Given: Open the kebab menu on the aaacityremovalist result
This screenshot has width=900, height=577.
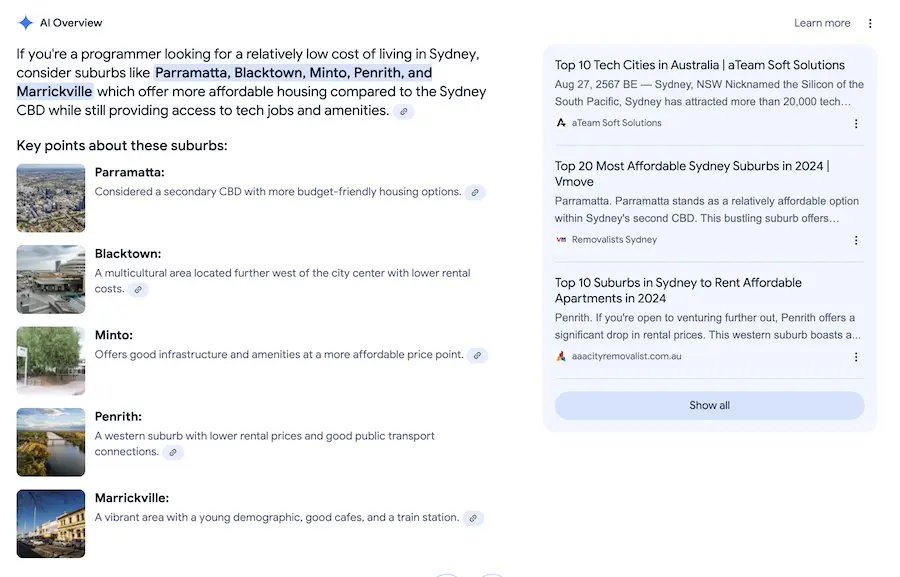Looking at the screenshot, I should pyautogui.click(x=856, y=356).
